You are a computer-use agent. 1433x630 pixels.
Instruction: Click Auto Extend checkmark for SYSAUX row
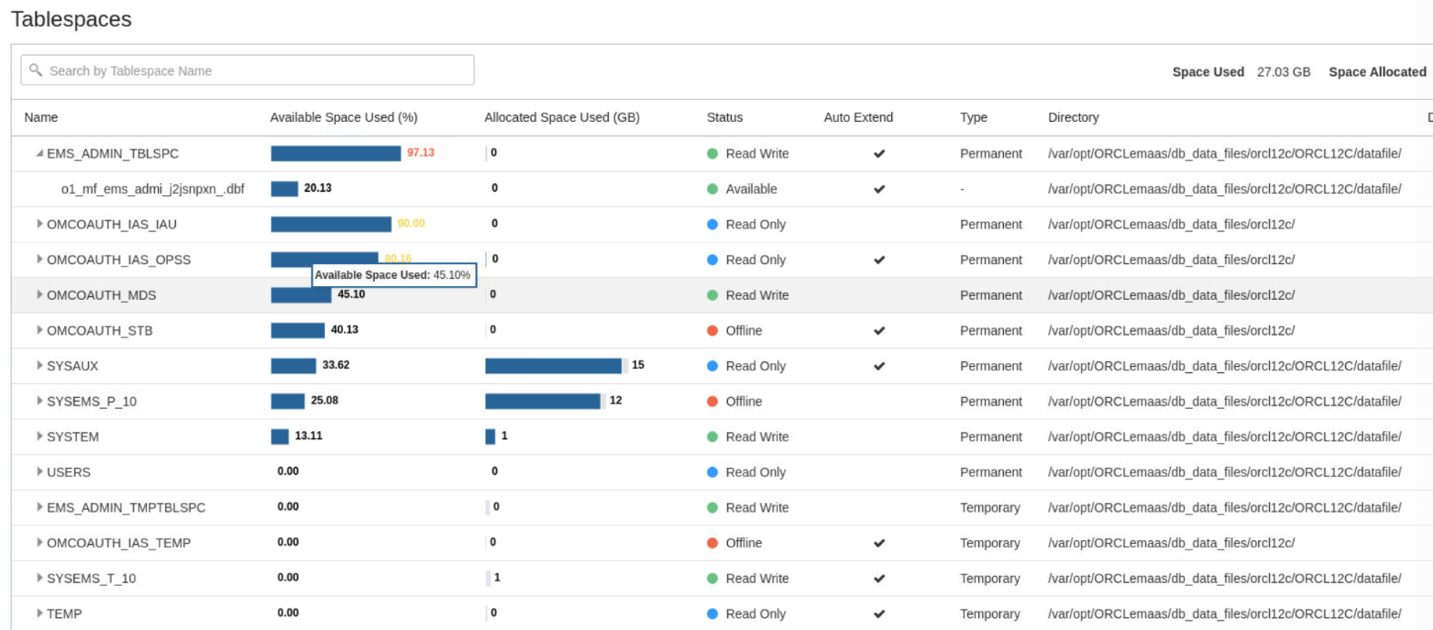click(879, 366)
